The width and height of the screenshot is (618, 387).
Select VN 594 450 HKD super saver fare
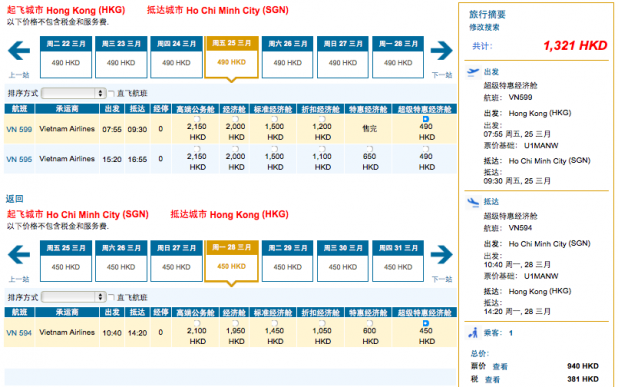point(426,323)
